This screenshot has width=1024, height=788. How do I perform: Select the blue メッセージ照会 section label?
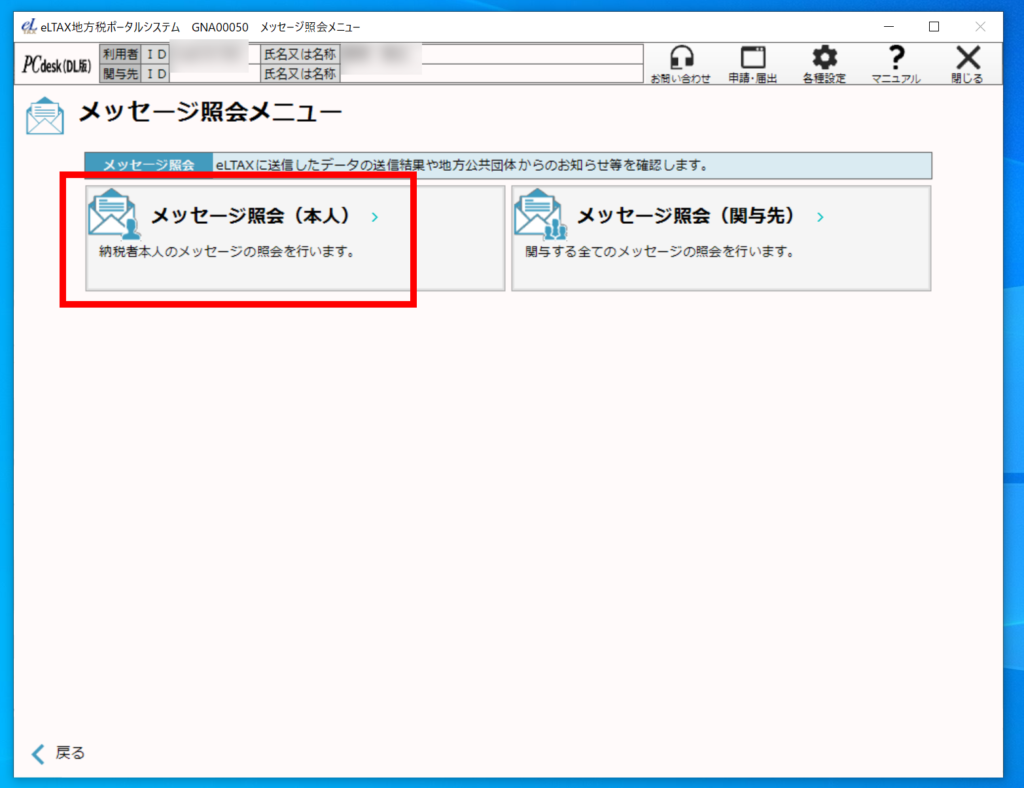[x=148, y=165]
